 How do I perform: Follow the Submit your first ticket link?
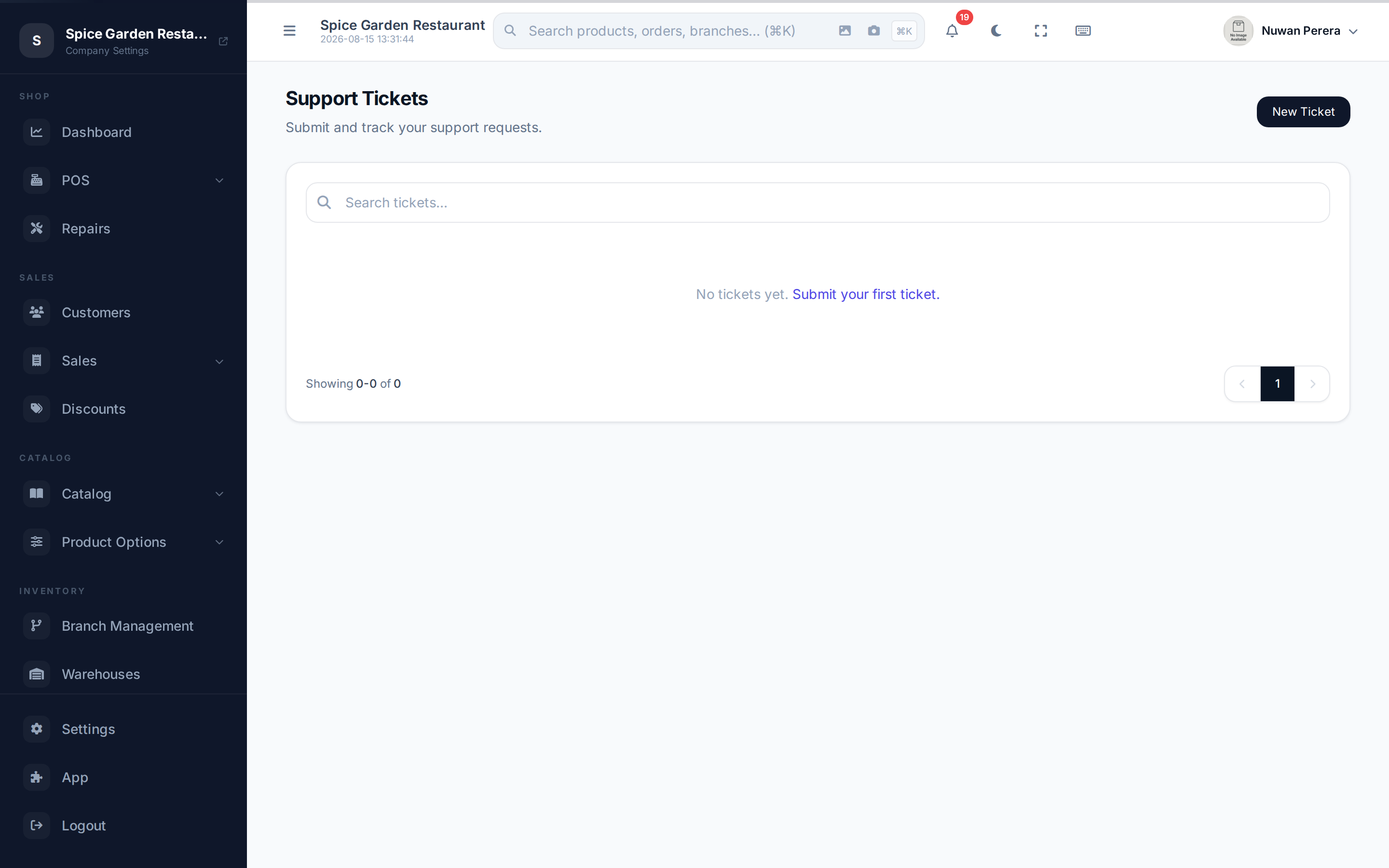[866, 295]
